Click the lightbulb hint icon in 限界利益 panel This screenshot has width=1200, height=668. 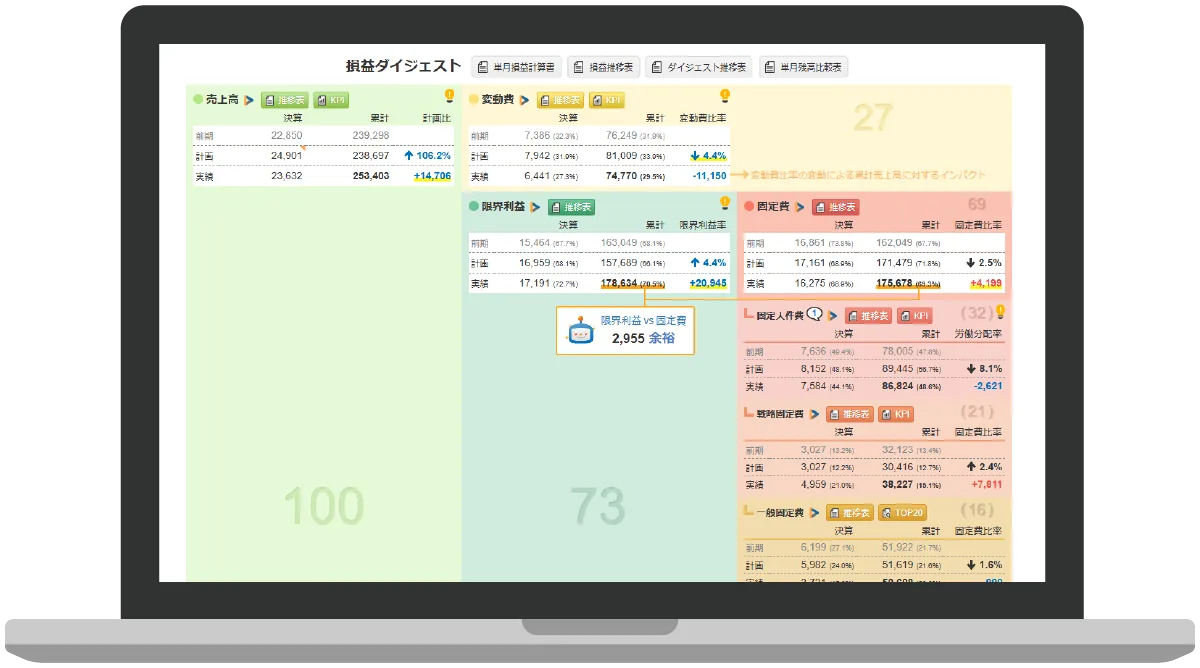pos(725,204)
